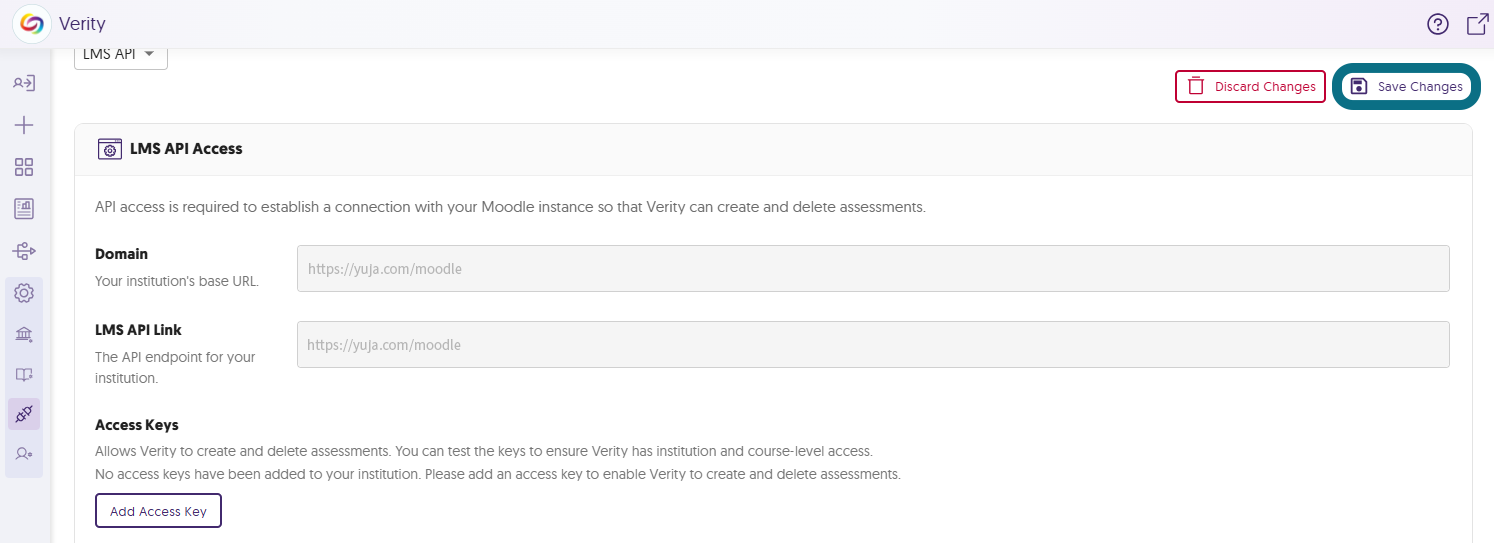The image size is (1494, 543).
Task: Open the course book sidebar icon
Action: [24, 374]
